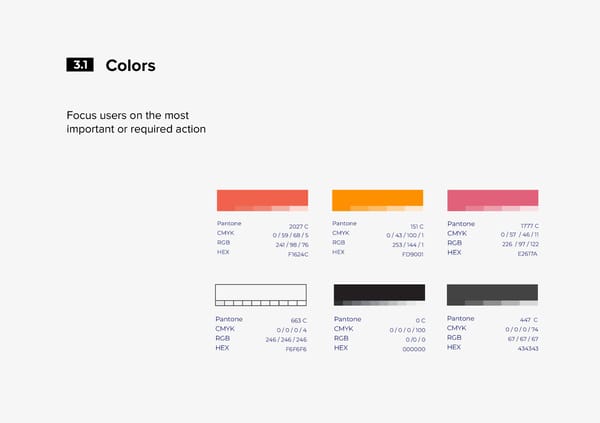Viewport: 600px width, 423px height.
Task: Select the bright orange color swatch
Action: 377,197
